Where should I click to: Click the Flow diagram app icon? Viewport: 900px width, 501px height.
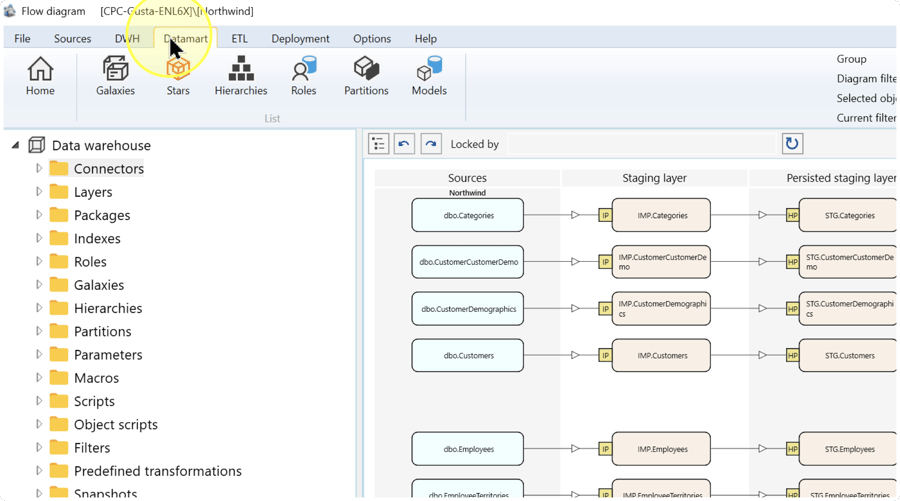coord(10,10)
